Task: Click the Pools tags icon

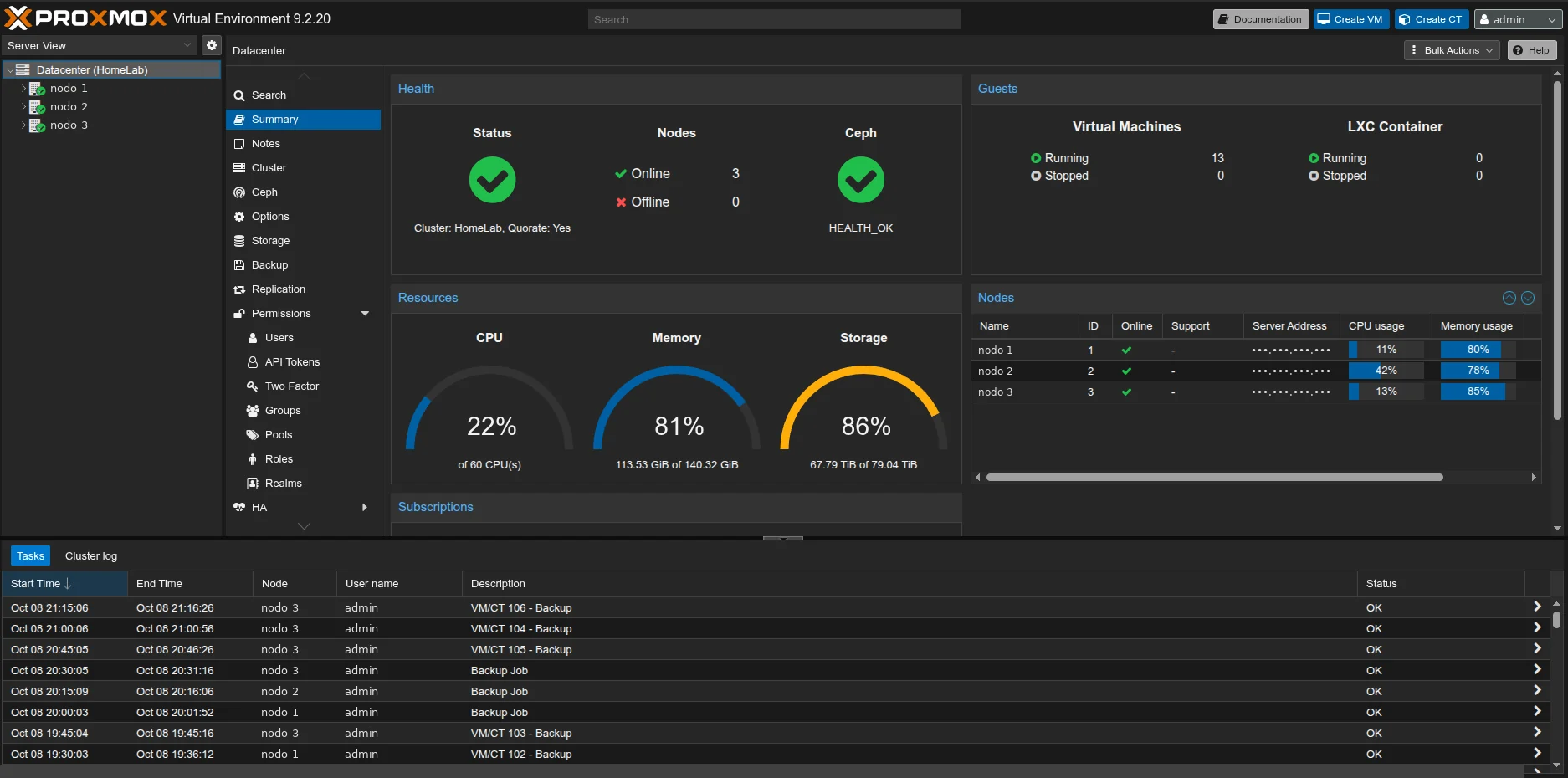Action: (253, 435)
